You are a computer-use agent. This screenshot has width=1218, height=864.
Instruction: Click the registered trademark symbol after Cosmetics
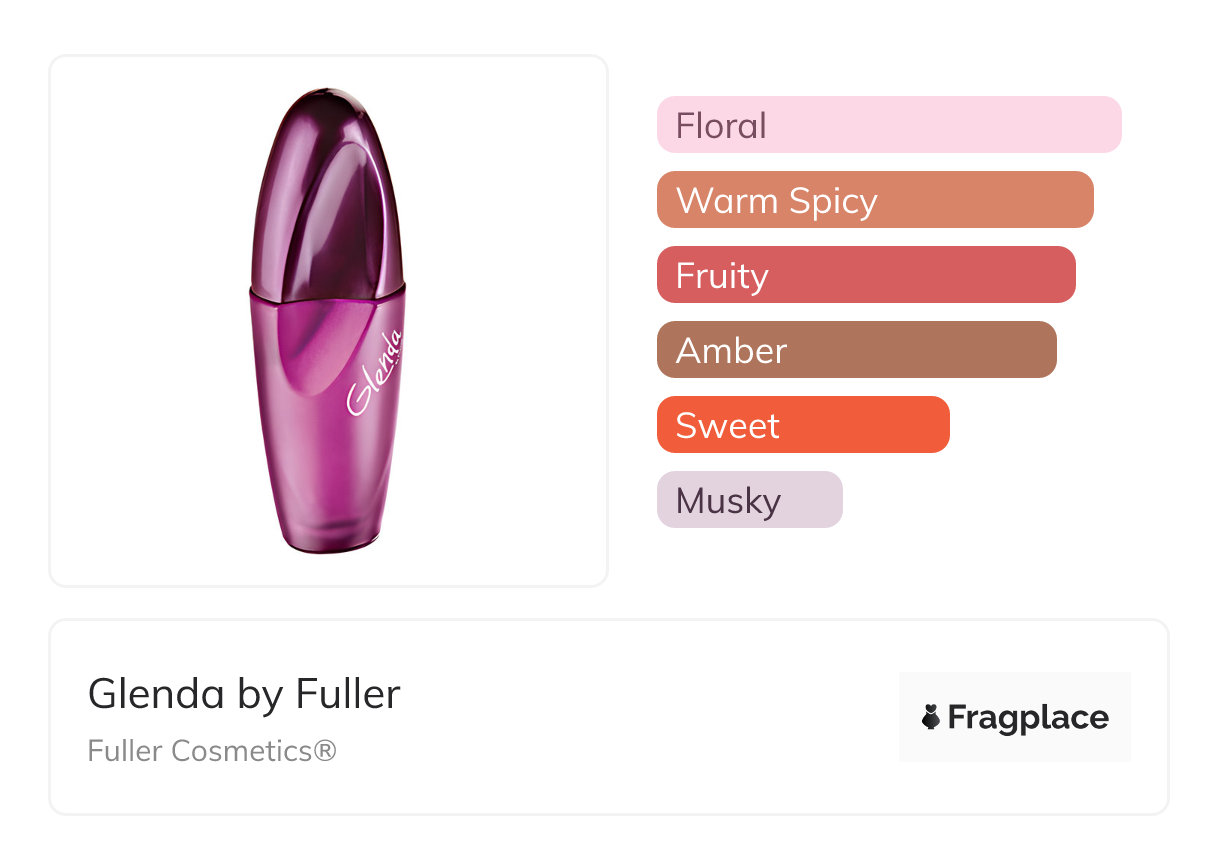coord(325,750)
